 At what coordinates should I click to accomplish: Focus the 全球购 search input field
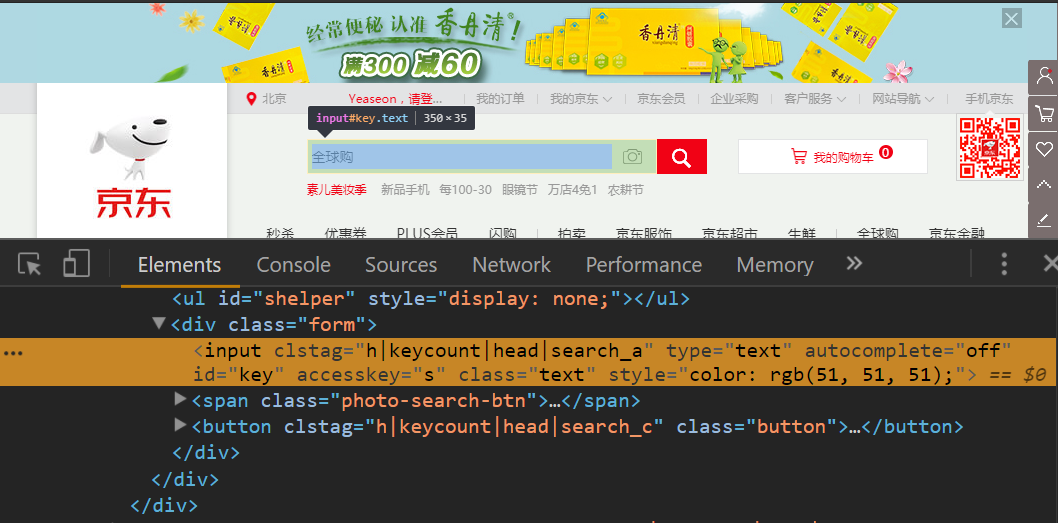click(x=460, y=157)
